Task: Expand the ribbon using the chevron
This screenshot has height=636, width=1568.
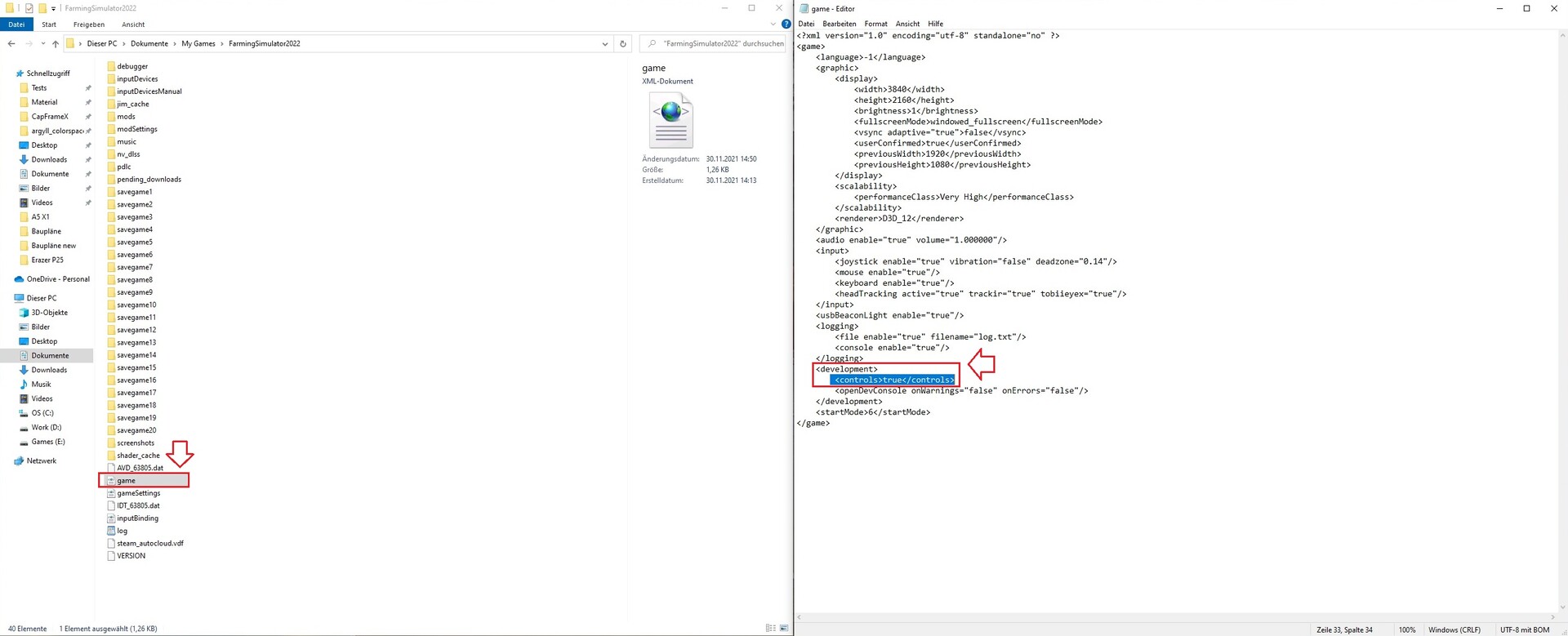Action: coord(773,24)
